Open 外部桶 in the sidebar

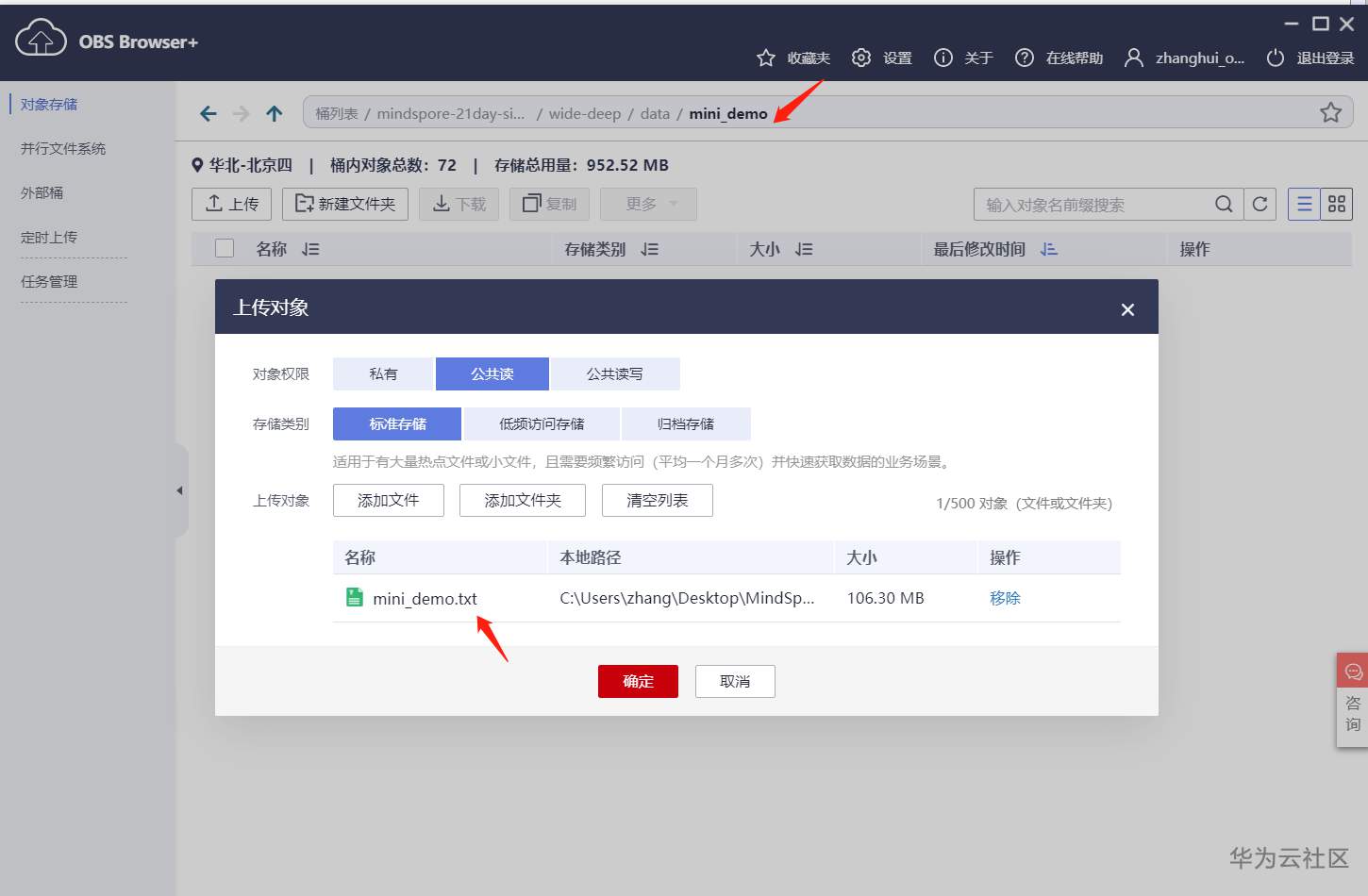pyautogui.click(x=42, y=192)
